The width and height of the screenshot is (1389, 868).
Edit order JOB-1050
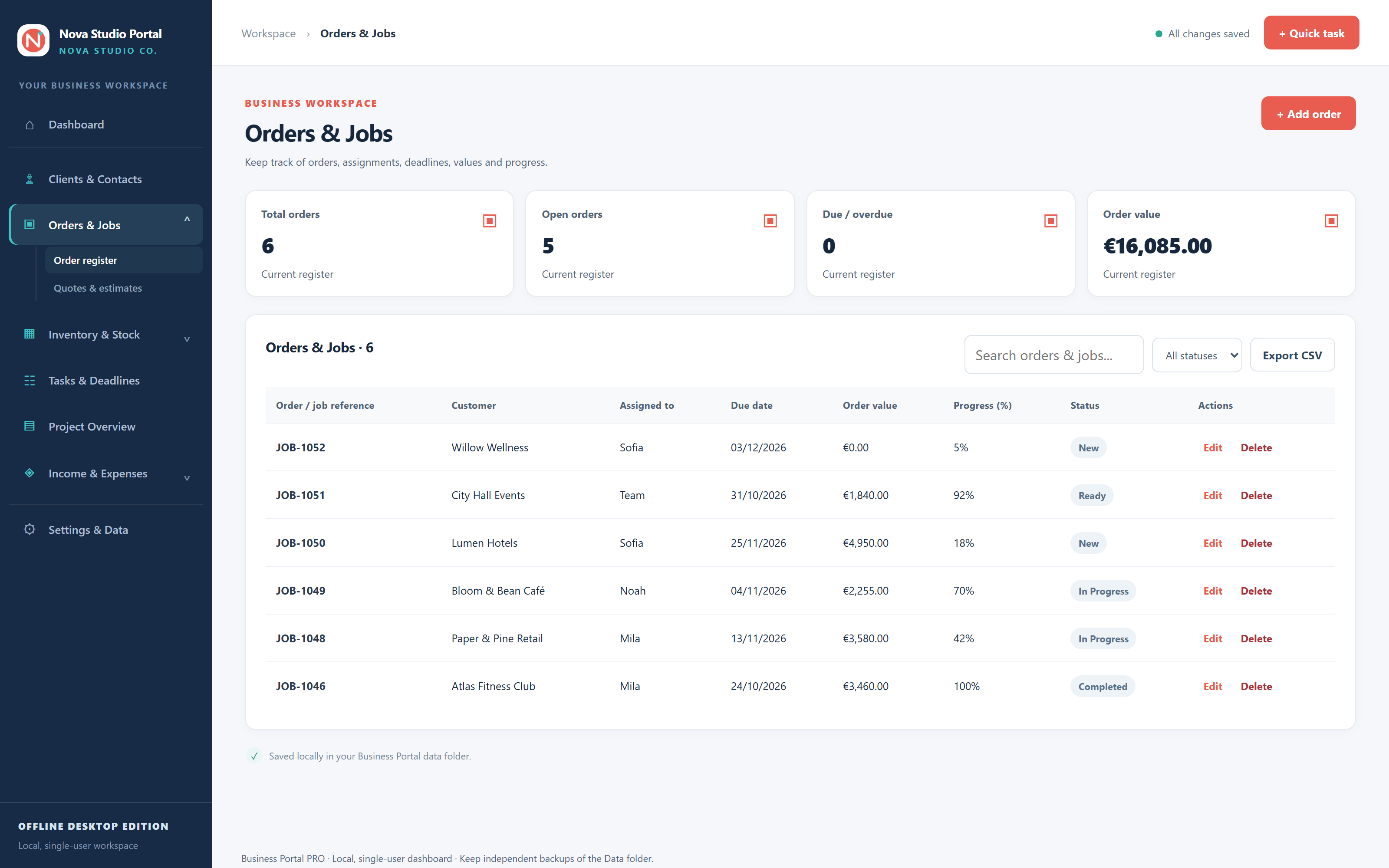click(x=1212, y=542)
